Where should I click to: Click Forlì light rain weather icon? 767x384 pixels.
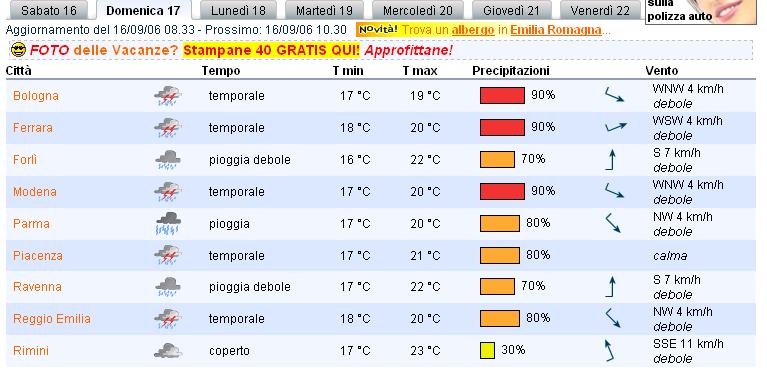[x=168, y=160]
